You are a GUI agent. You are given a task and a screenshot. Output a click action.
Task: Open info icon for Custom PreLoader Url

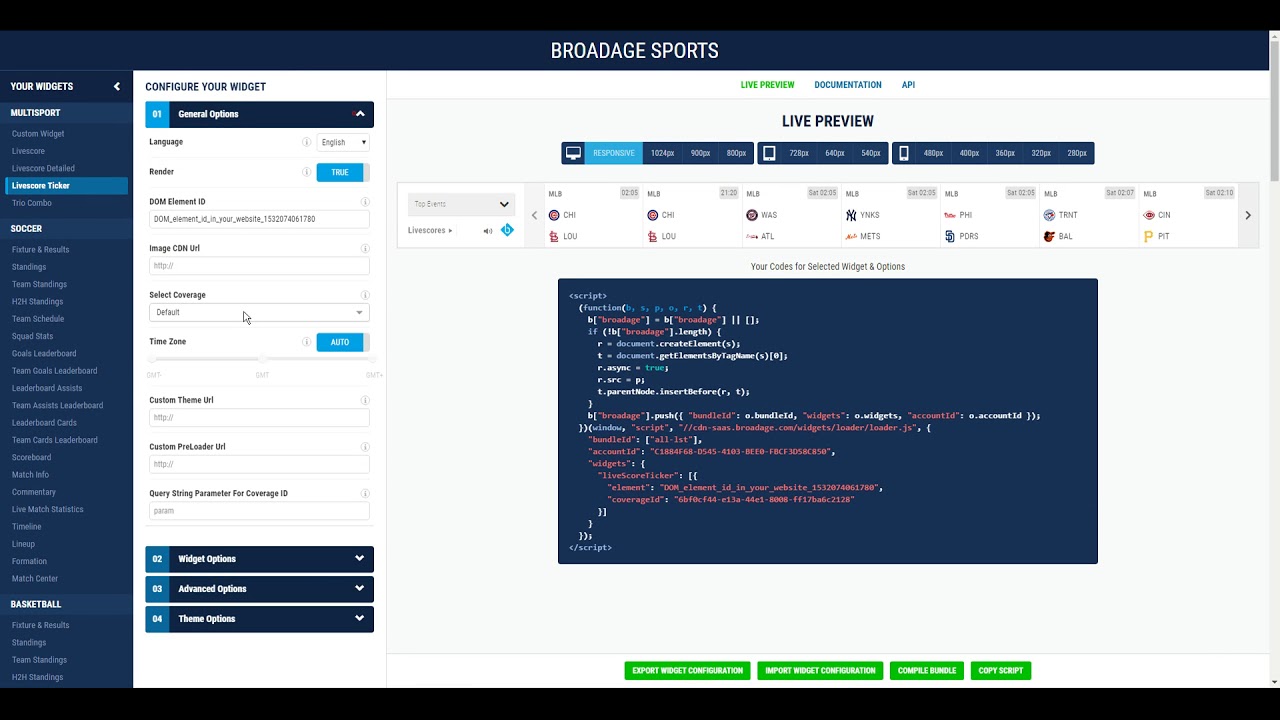tap(365, 447)
